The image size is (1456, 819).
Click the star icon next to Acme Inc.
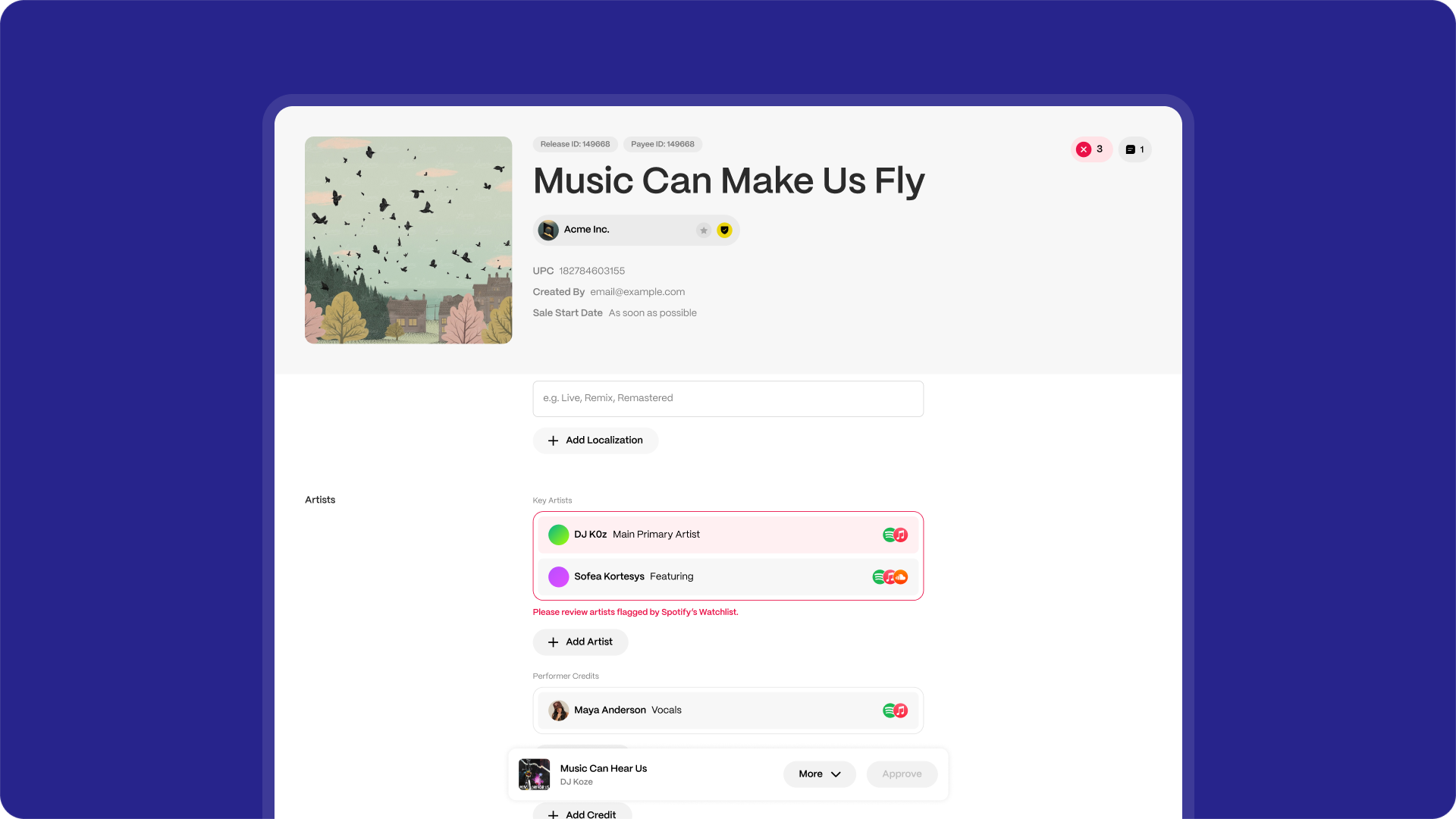coord(704,231)
